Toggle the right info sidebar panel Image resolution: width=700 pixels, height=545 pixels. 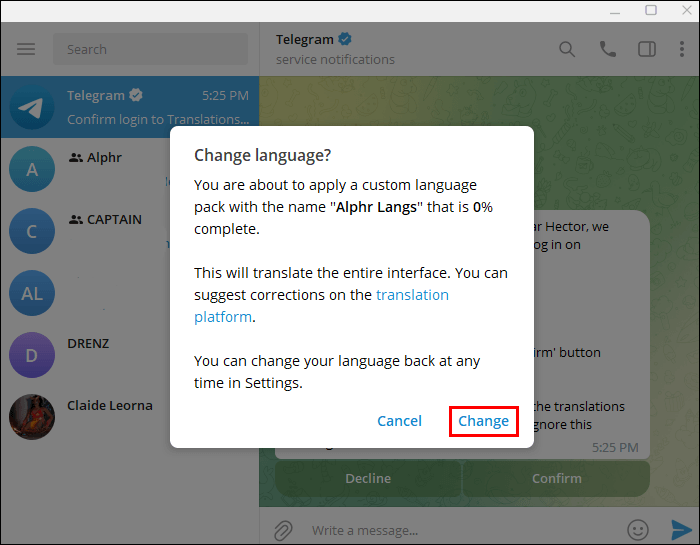click(647, 49)
